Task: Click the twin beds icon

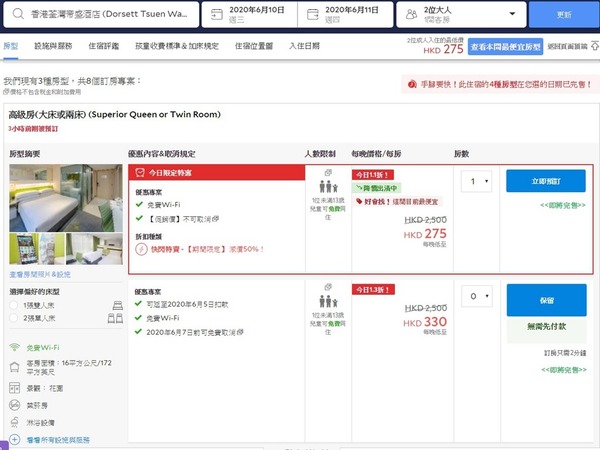Action: [116, 318]
